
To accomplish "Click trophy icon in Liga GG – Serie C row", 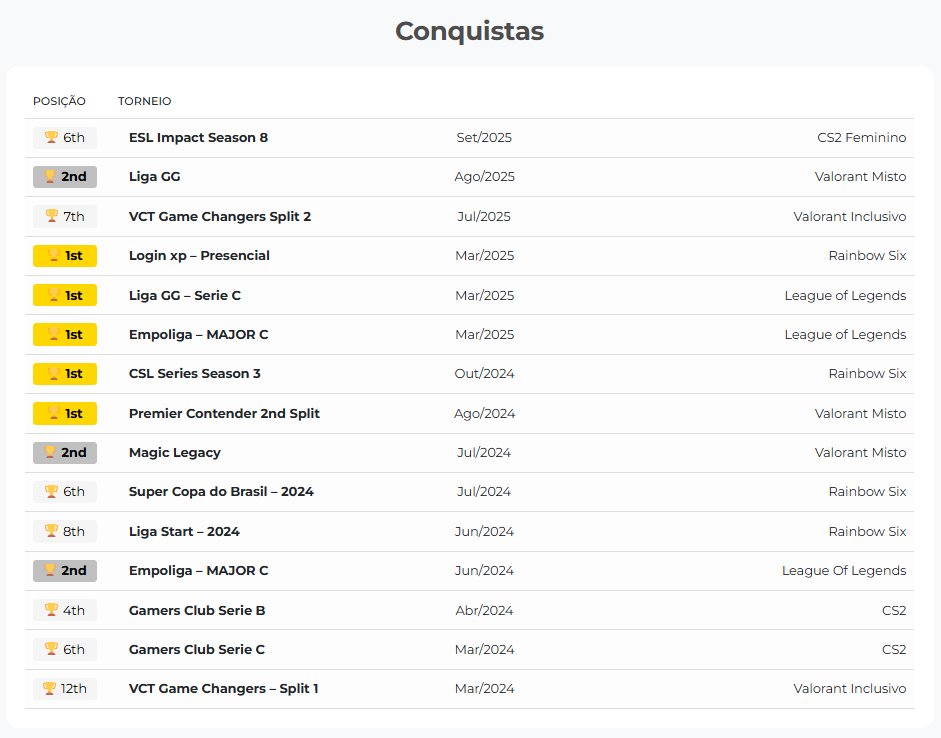I will coord(54,295).
